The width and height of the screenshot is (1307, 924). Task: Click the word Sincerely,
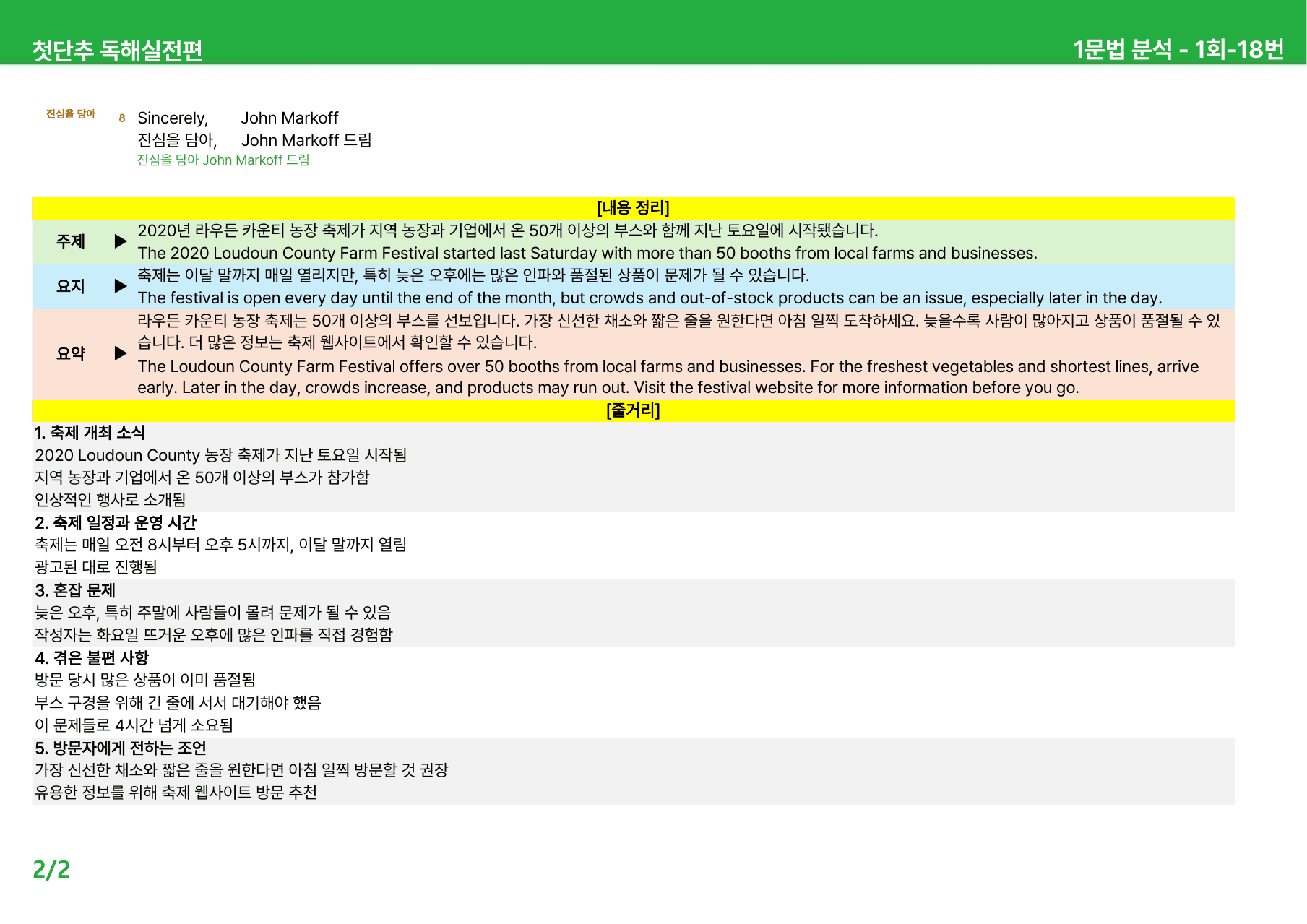point(173,118)
